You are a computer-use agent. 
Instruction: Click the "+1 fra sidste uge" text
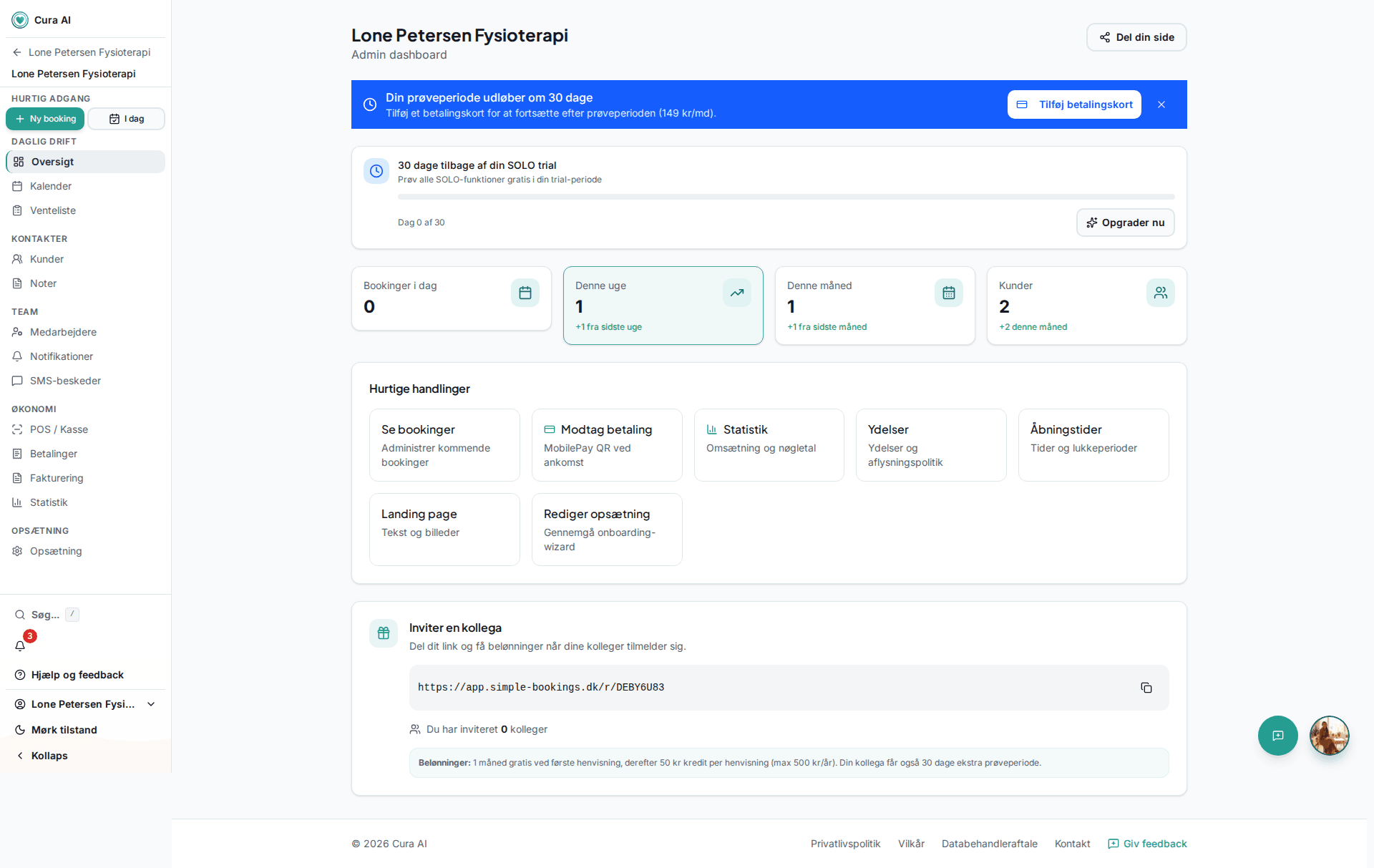pyautogui.click(x=608, y=327)
